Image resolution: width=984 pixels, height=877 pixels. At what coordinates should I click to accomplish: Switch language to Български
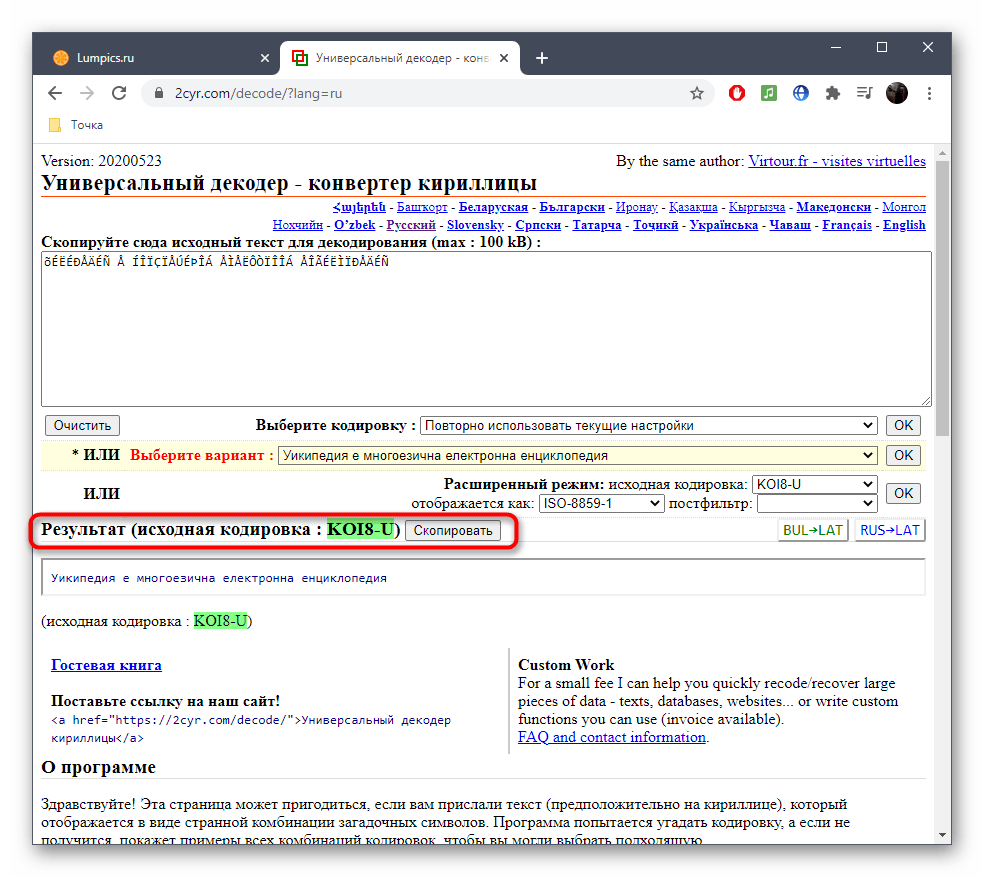click(x=572, y=207)
